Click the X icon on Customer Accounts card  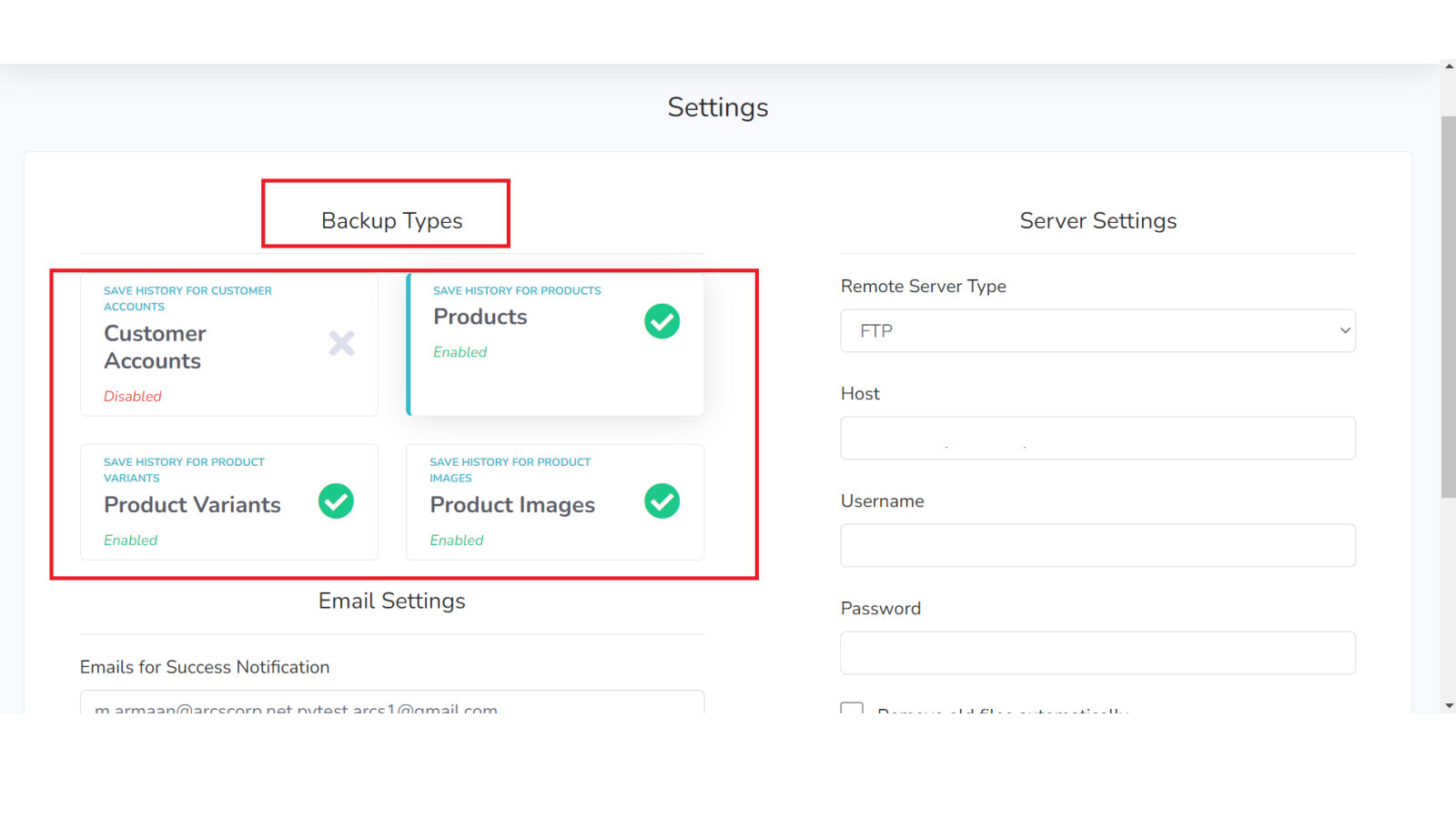pos(341,343)
